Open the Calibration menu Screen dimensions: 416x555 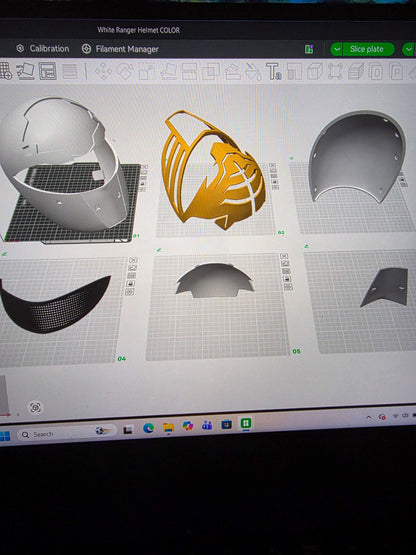(x=43, y=48)
